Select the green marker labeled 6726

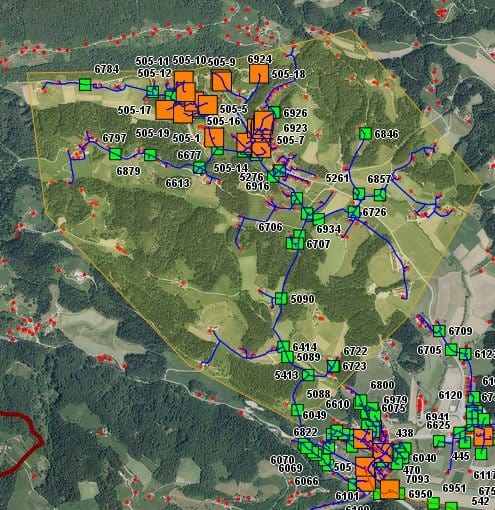(354, 212)
